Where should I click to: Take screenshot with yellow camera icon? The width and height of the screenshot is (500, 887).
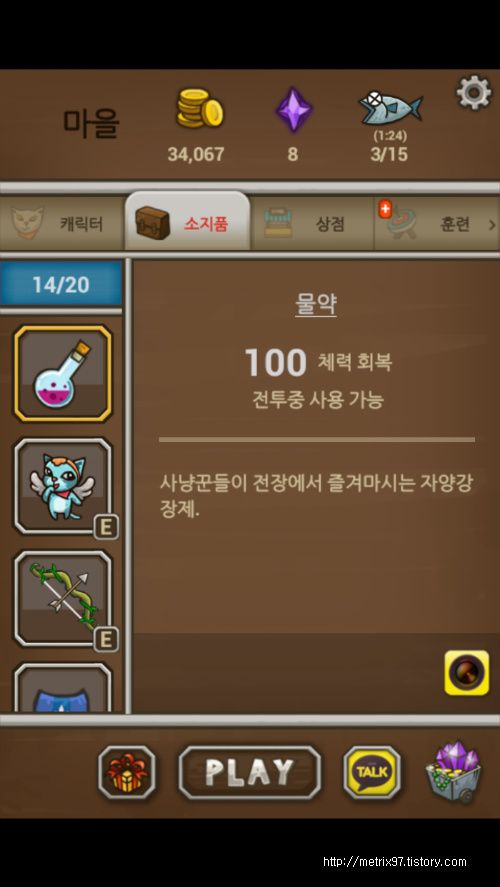[467, 673]
